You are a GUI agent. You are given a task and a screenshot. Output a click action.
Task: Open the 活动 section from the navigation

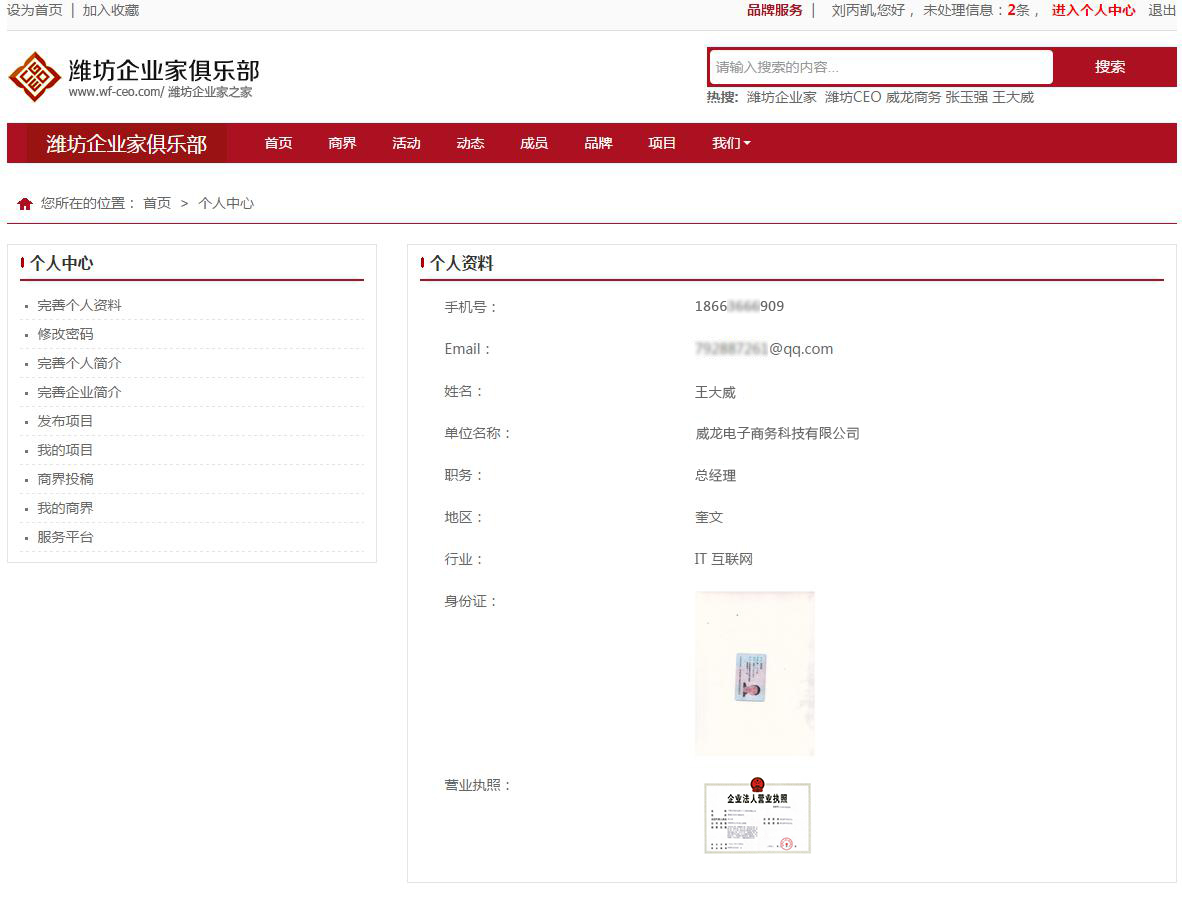click(x=405, y=143)
